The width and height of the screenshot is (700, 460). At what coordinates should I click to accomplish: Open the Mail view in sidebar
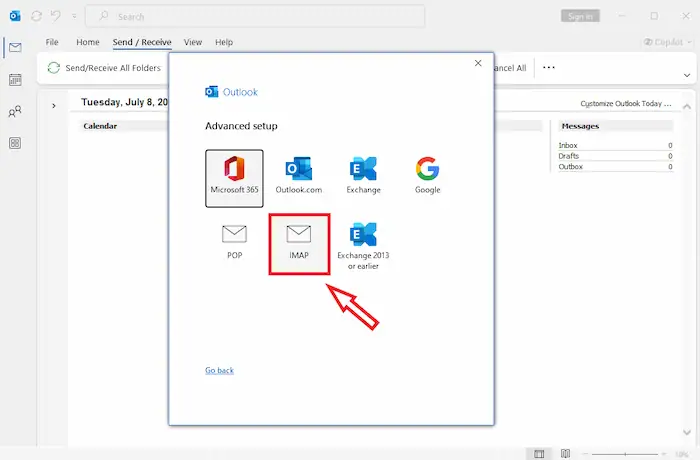(x=15, y=48)
